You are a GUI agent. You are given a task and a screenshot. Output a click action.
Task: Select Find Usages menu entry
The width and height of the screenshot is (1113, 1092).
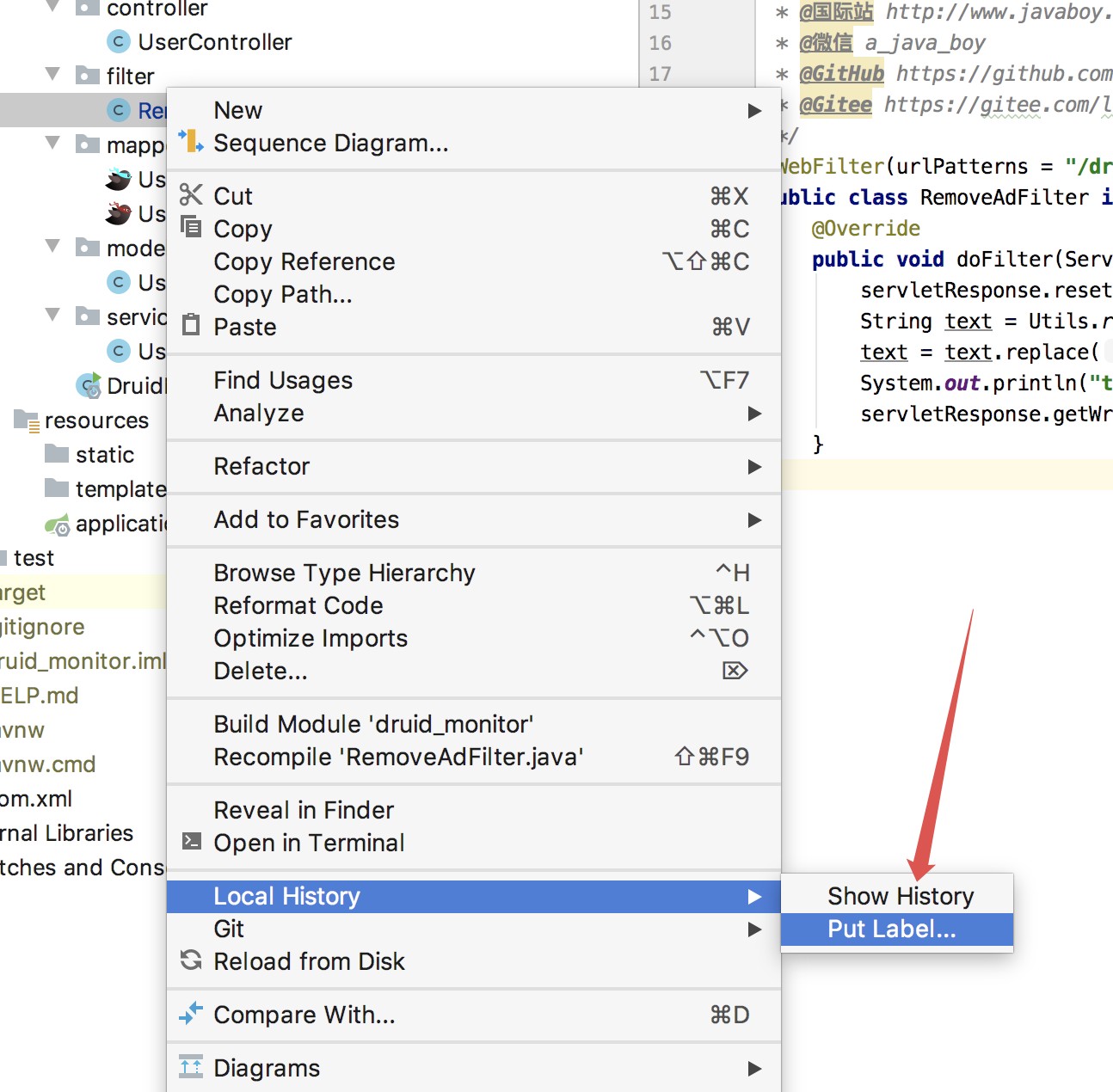pos(283,380)
